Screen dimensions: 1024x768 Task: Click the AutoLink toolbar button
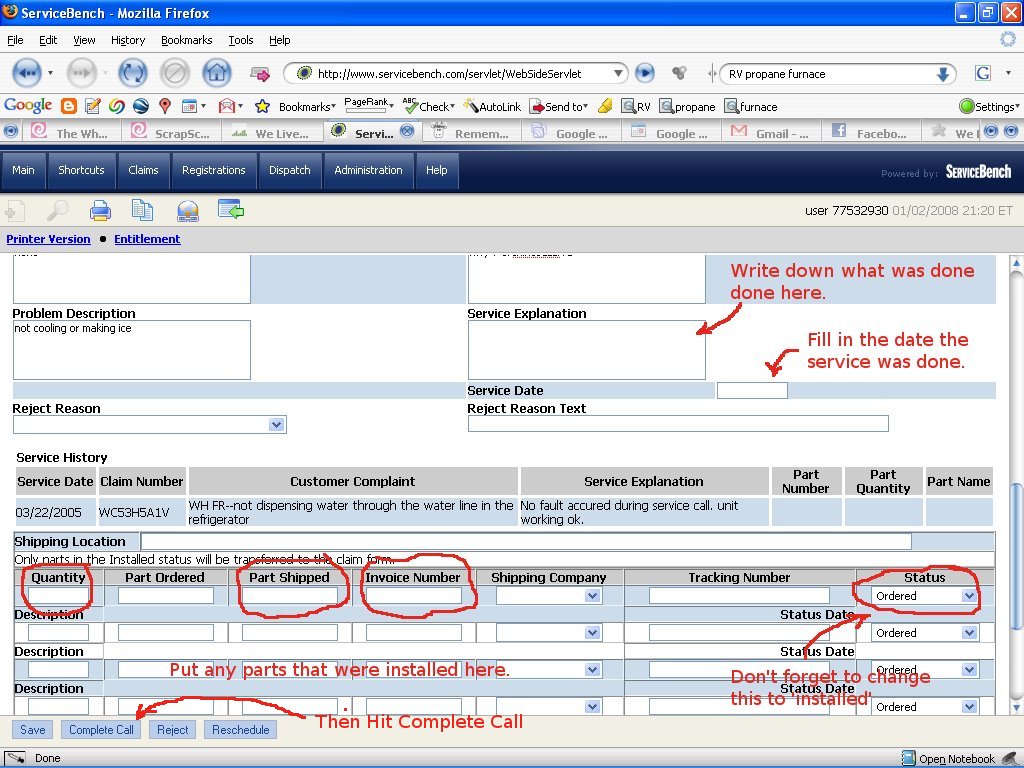click(x=492, y=106)
